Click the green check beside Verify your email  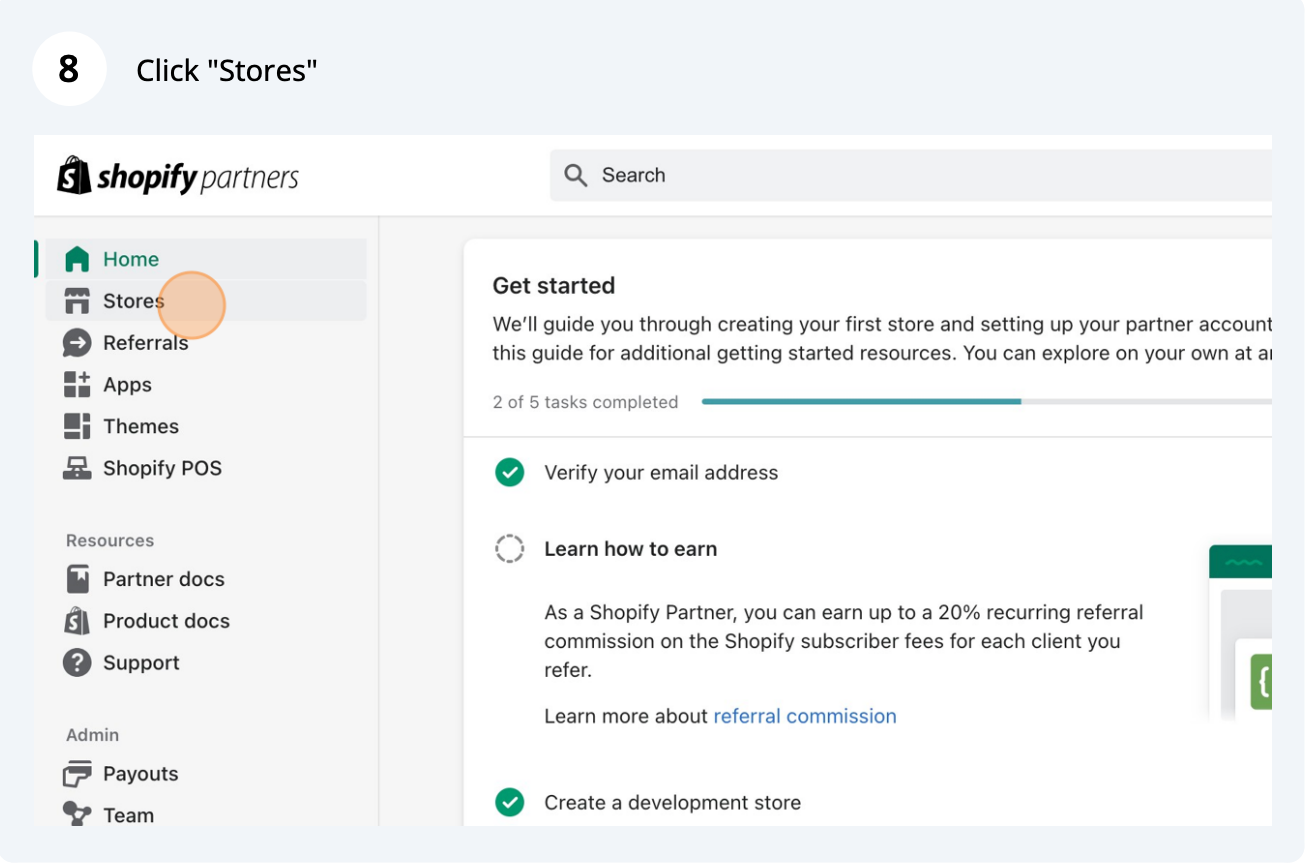point(510,473)
